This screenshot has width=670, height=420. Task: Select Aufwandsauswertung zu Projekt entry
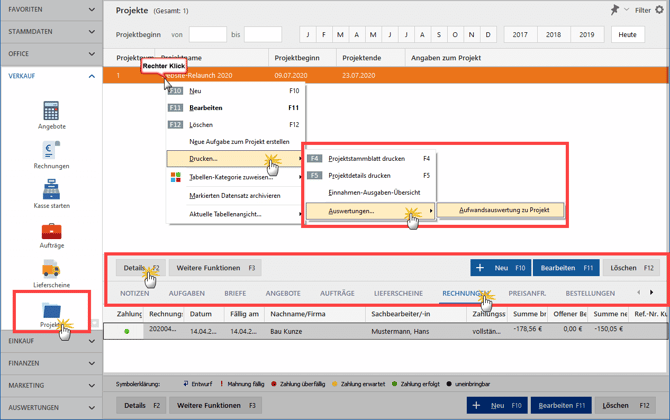(x=504, y=210)
